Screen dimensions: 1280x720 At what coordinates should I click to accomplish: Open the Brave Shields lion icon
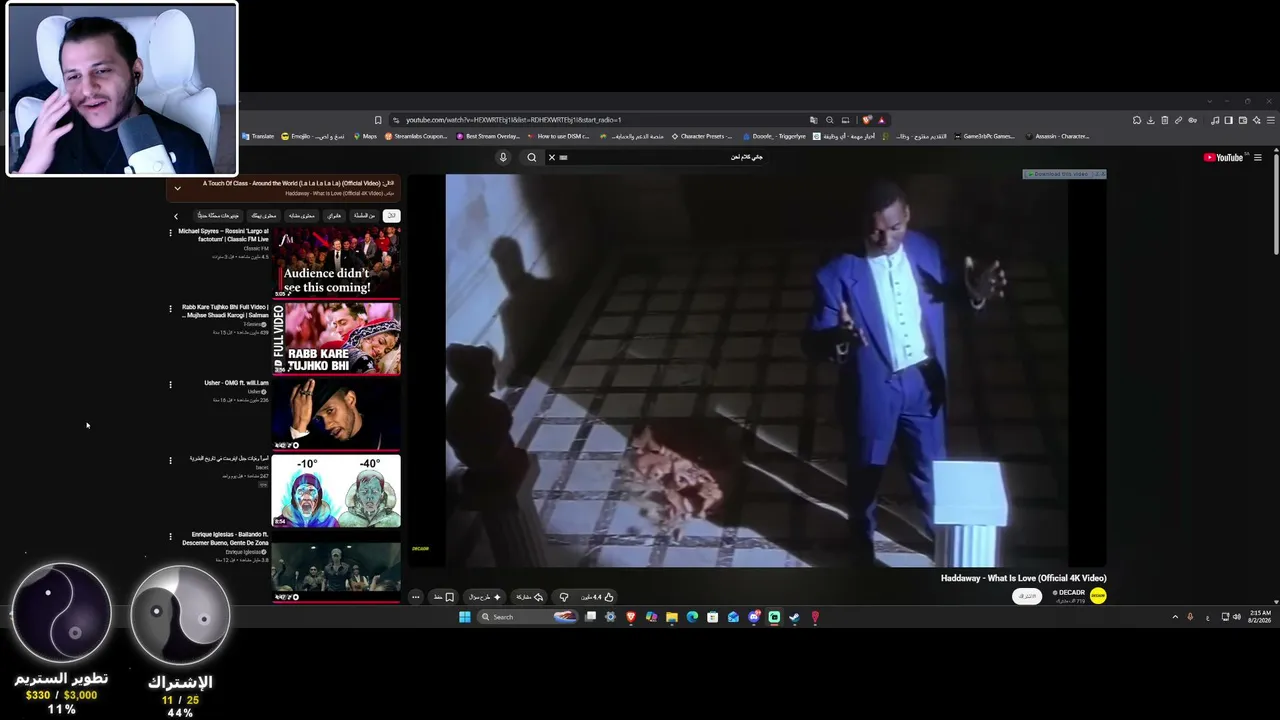coord(867,120)
